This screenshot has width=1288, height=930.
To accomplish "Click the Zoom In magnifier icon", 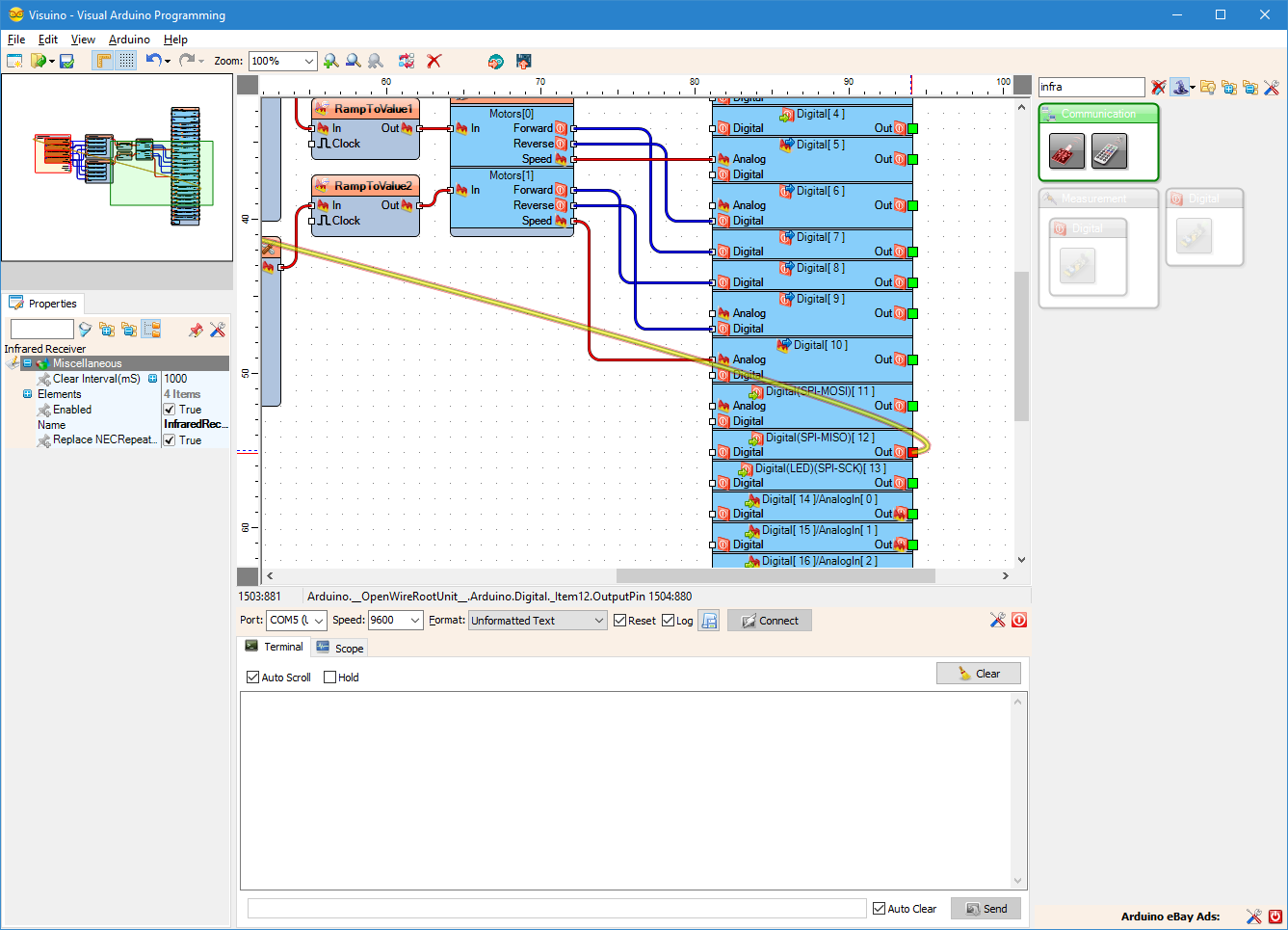I will [331, 61].
